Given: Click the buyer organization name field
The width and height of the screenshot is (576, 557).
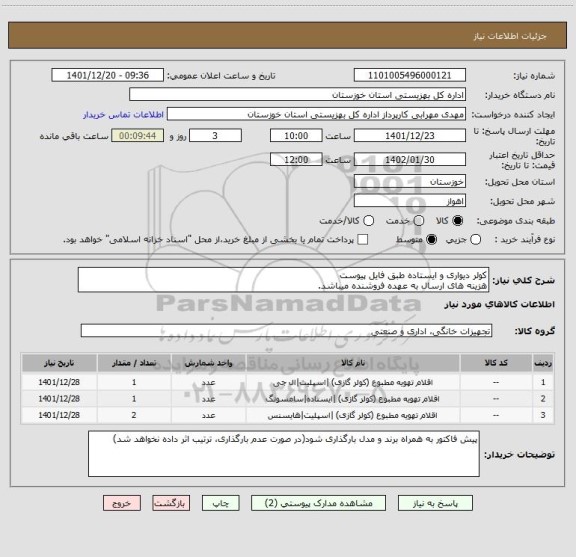Looking at the screenshot, I should [298, 95].
